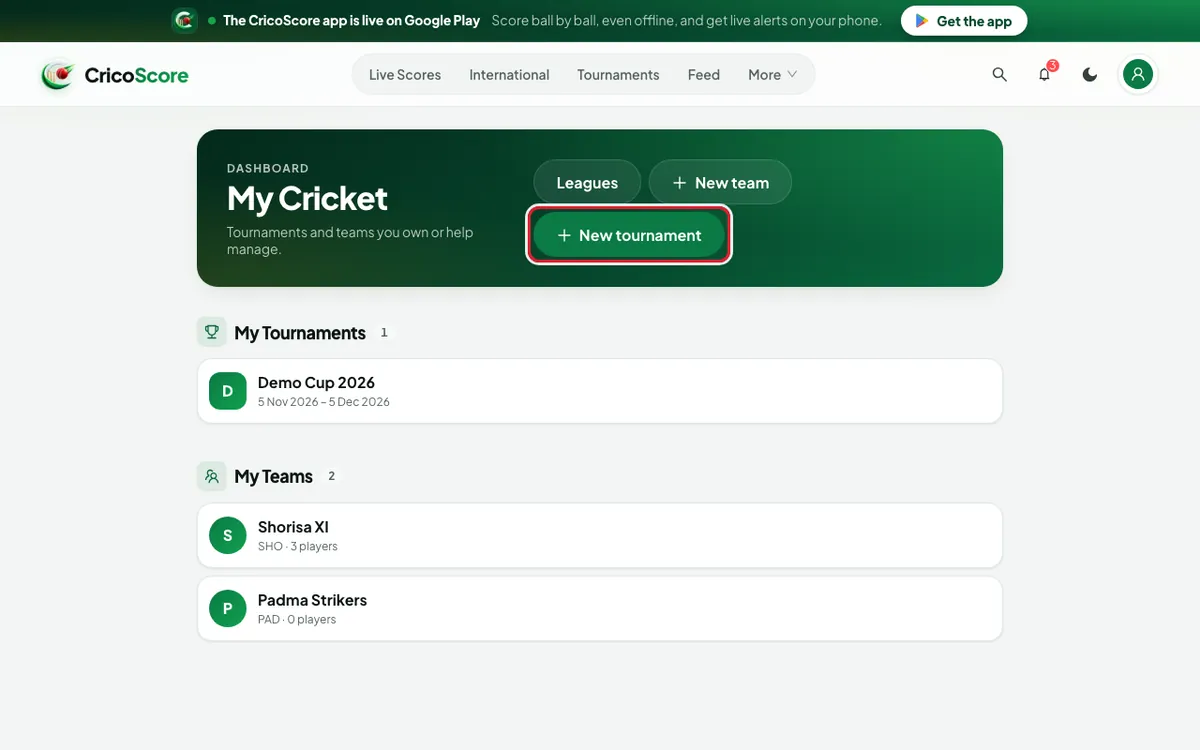The image size is (1200, 750).
Task: Click the '5 Nov 2026 – 5 Dec 2026' text
Action: tap(324, 402)
